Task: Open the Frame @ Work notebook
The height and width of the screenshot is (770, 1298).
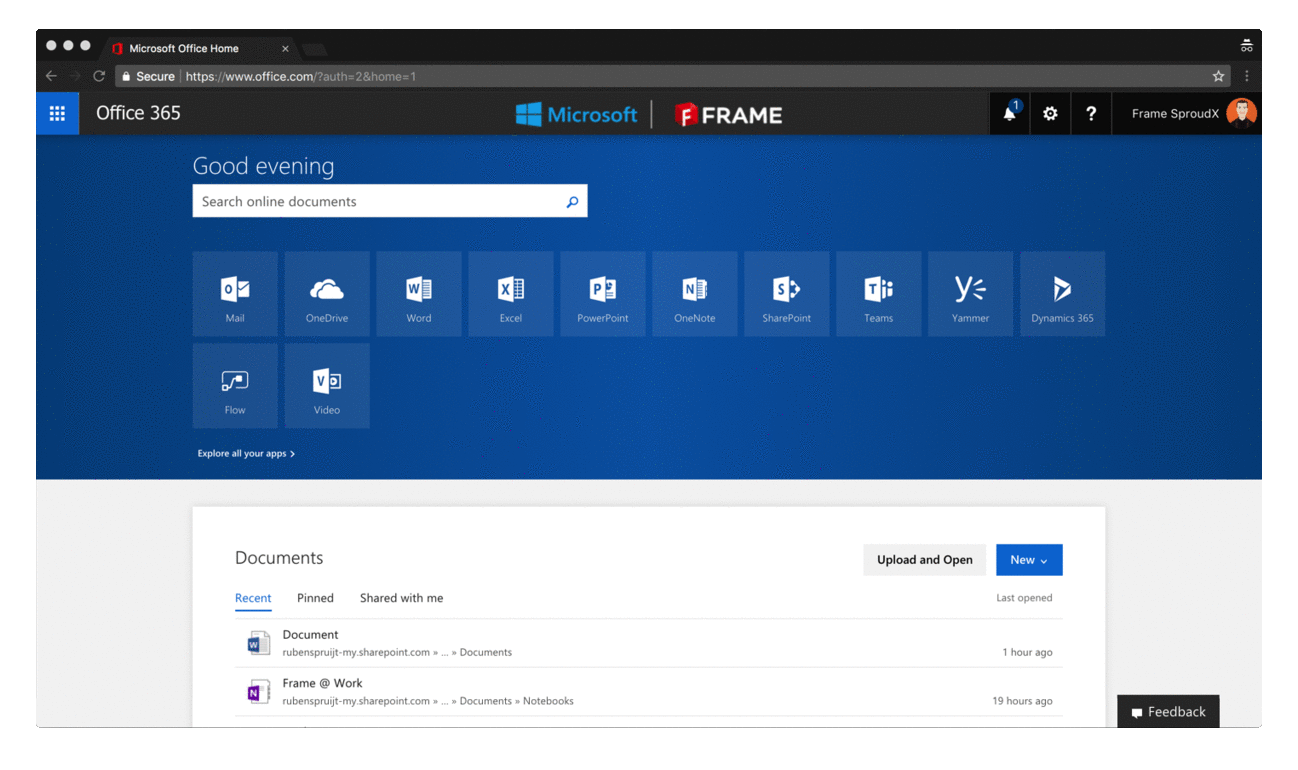Action: [x=322, y=683]
